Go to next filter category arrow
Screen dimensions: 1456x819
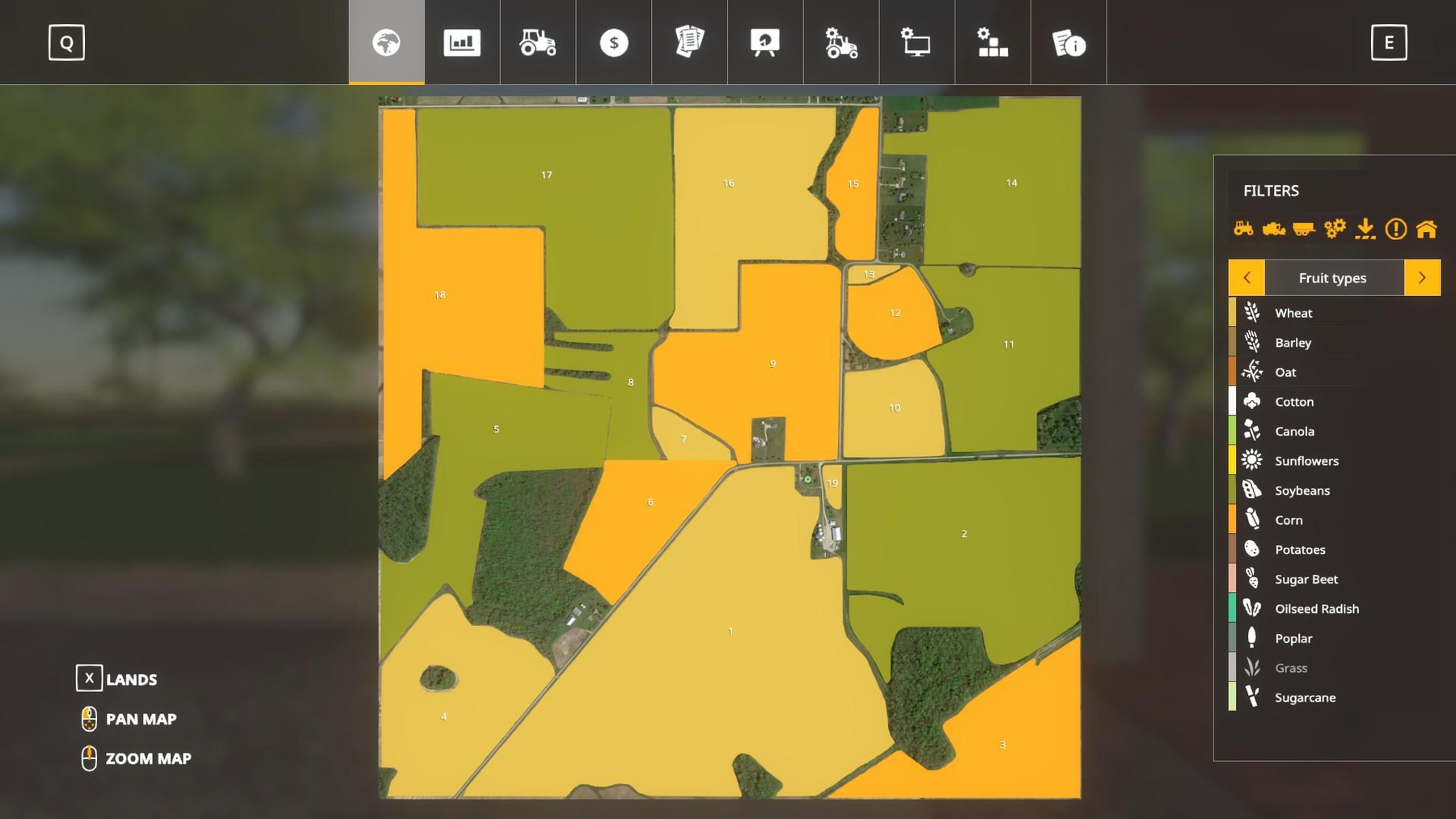point(1422,277)
